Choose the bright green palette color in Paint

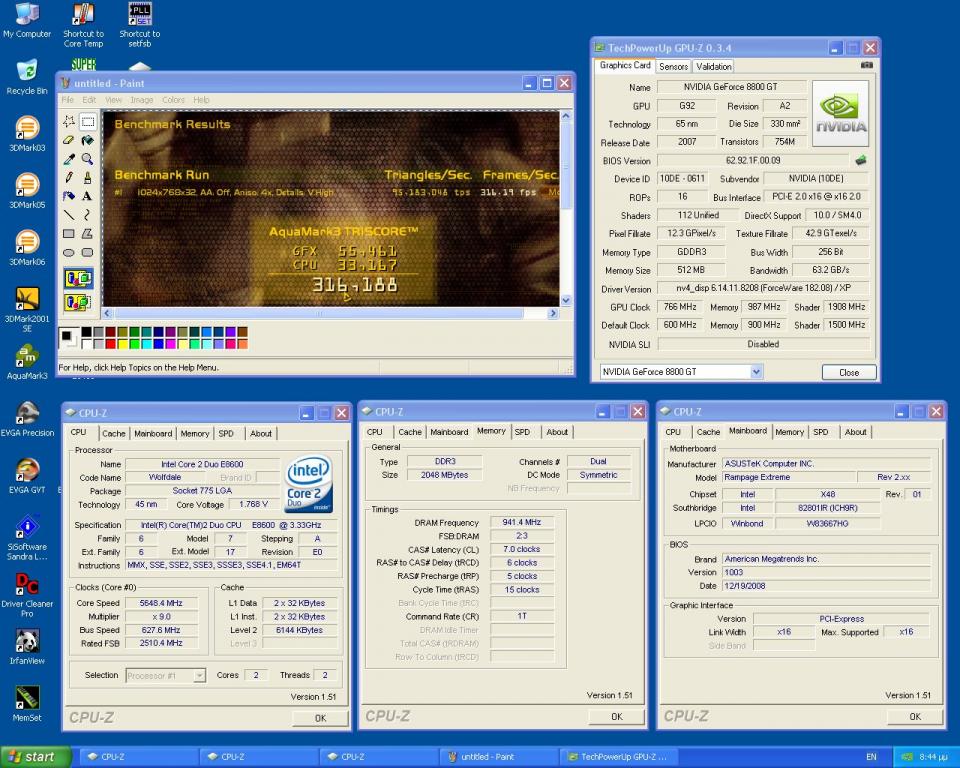(134, 344)
